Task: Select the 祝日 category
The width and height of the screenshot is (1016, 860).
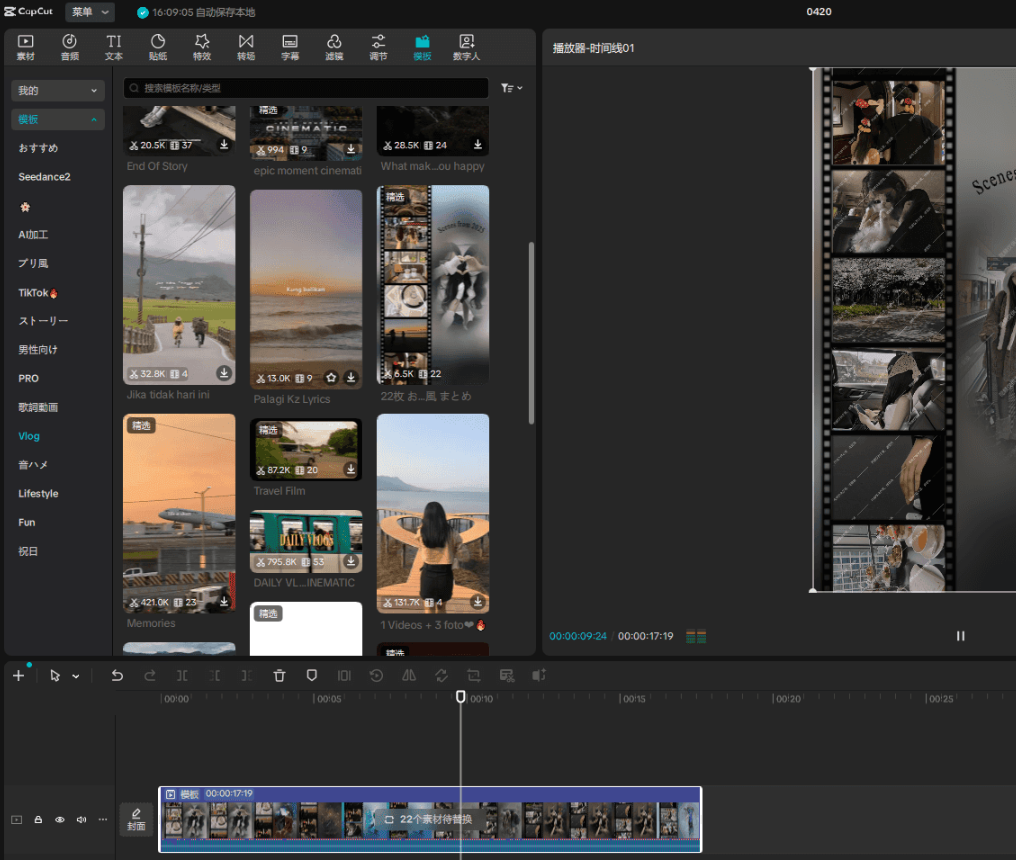Action: tap(28, 552)
